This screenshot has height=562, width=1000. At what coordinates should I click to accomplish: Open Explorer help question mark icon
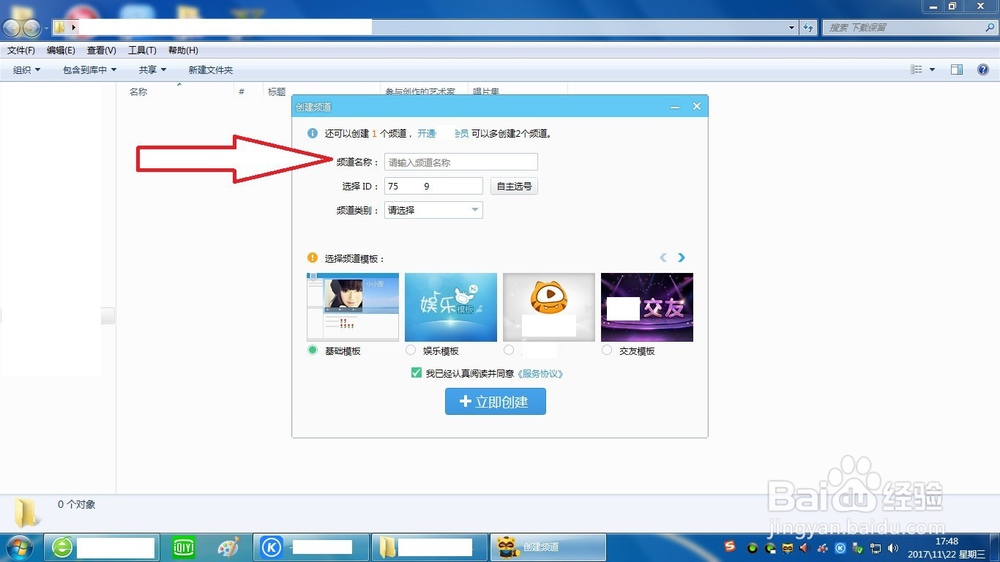click(983, 70)
